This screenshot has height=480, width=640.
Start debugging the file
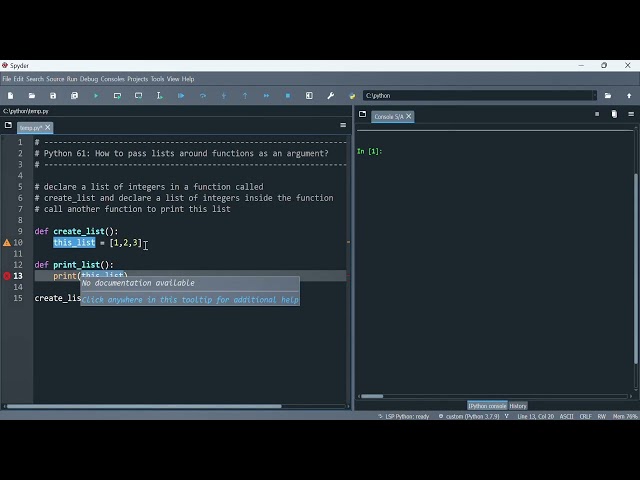click(x=181, y=96)
